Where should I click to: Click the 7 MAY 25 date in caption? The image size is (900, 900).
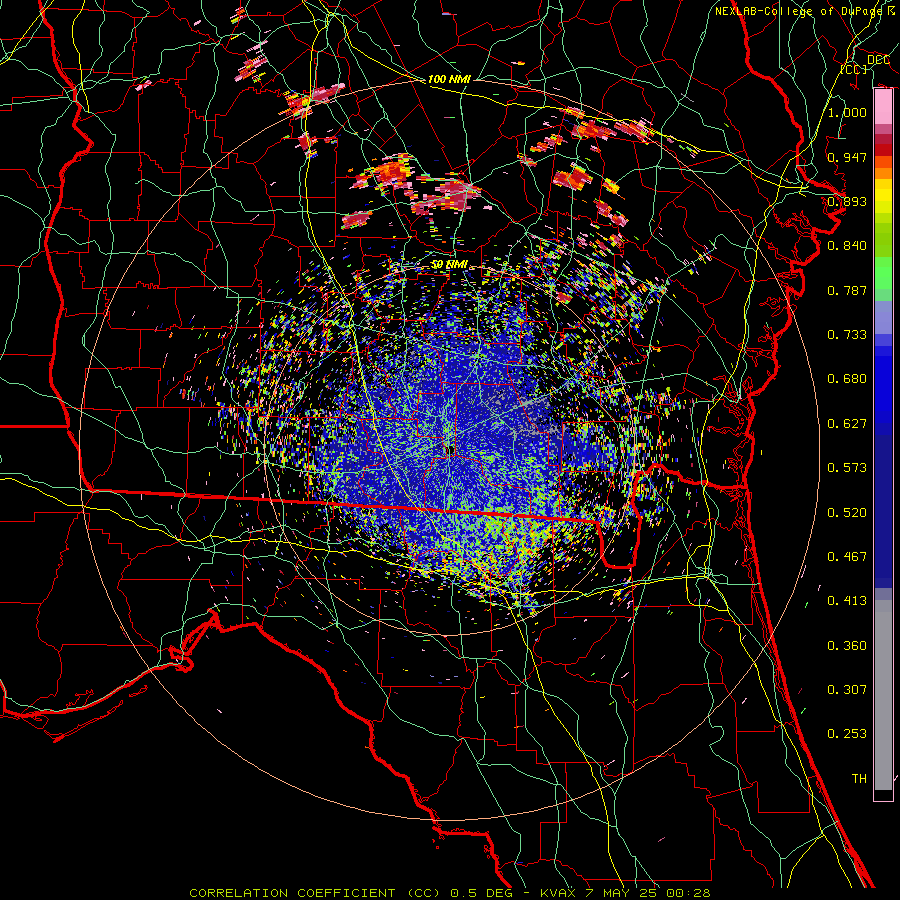click(623, 893)
